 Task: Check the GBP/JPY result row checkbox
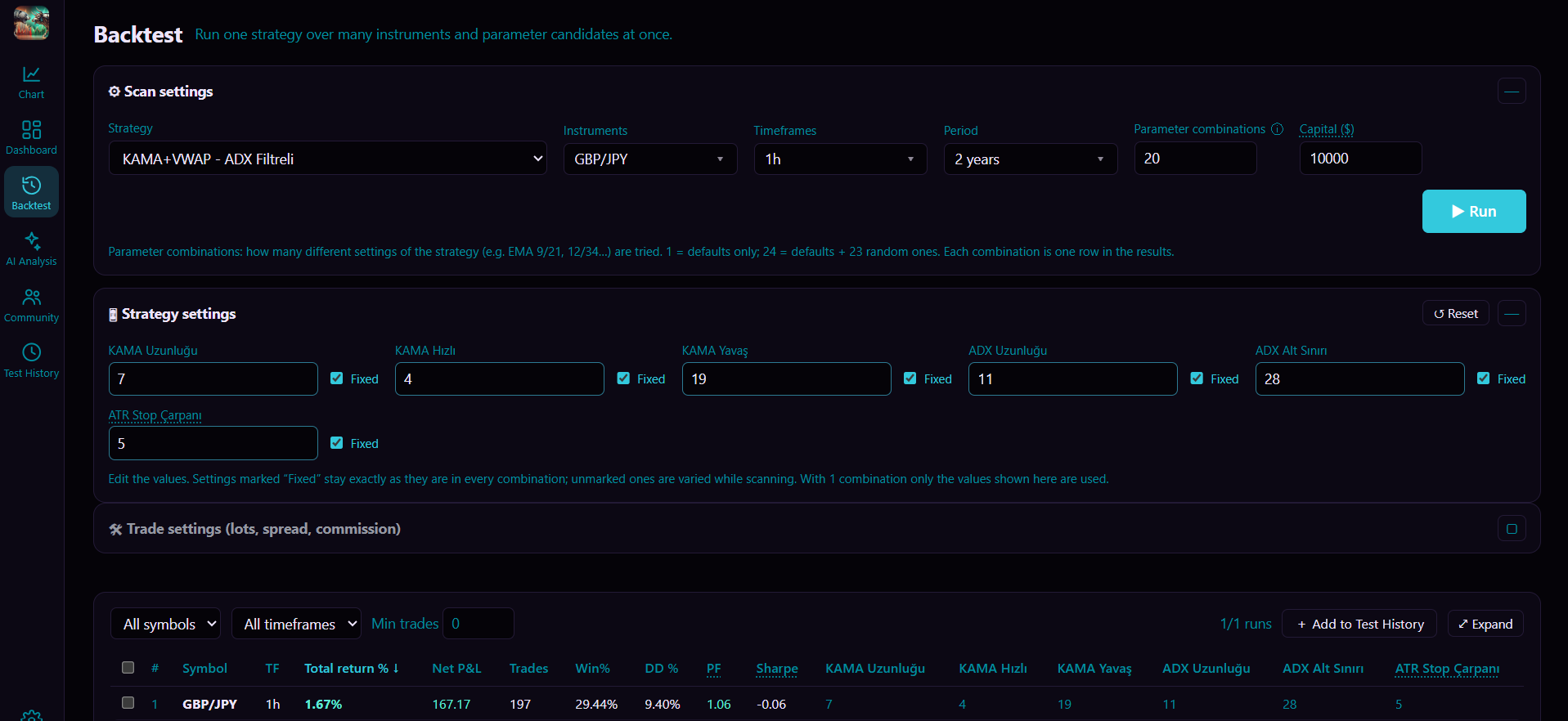[x=128, y=702]
